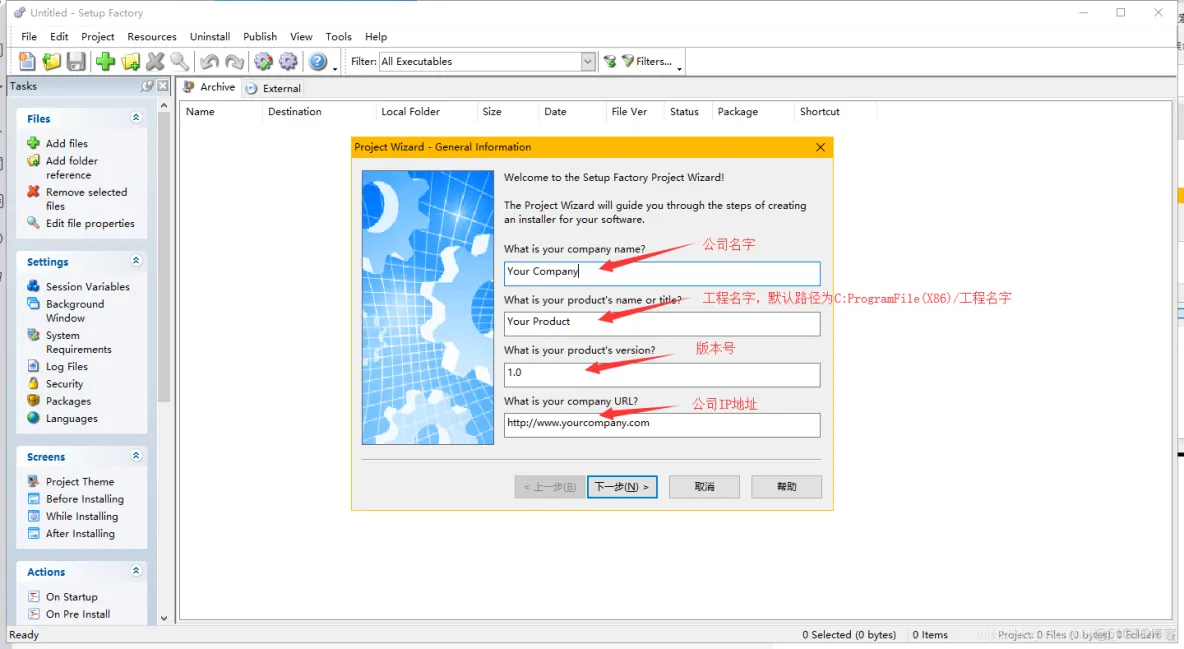Click the Log Files icon
The height and width of the screenshot is (649, 1184).
(33, 366)
